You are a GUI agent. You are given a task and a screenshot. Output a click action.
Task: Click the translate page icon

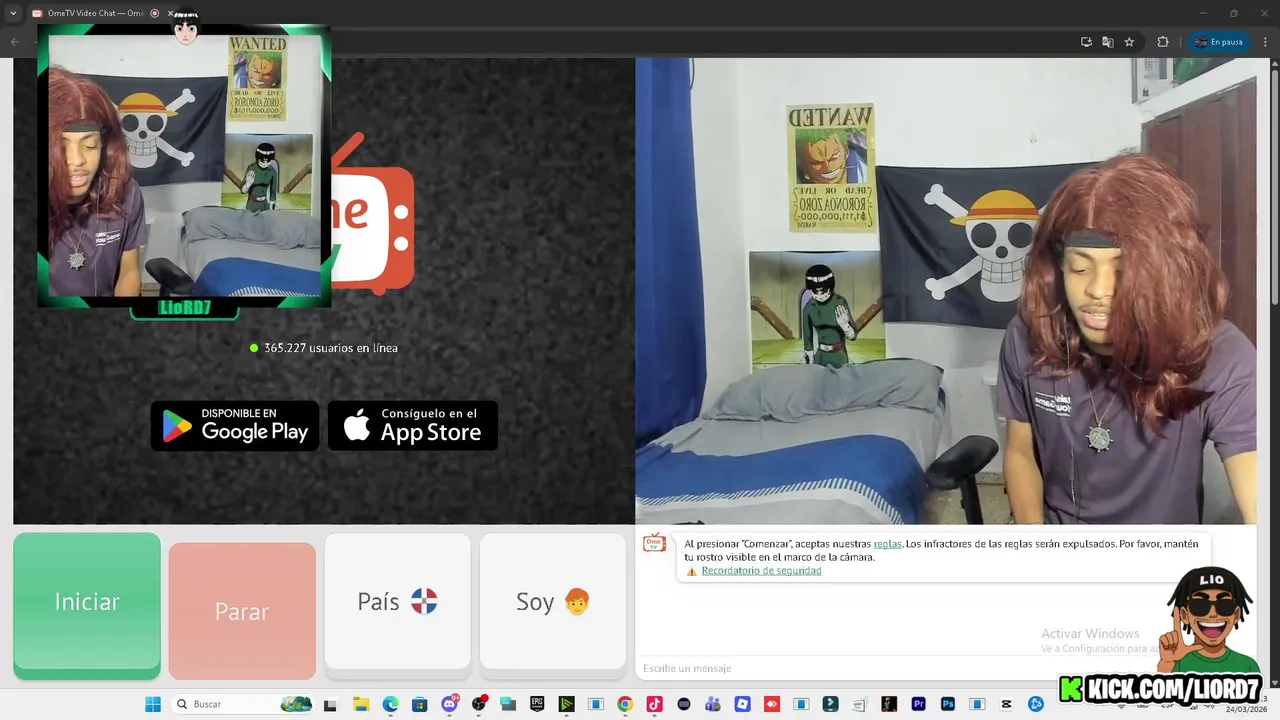coord(1108,42)
